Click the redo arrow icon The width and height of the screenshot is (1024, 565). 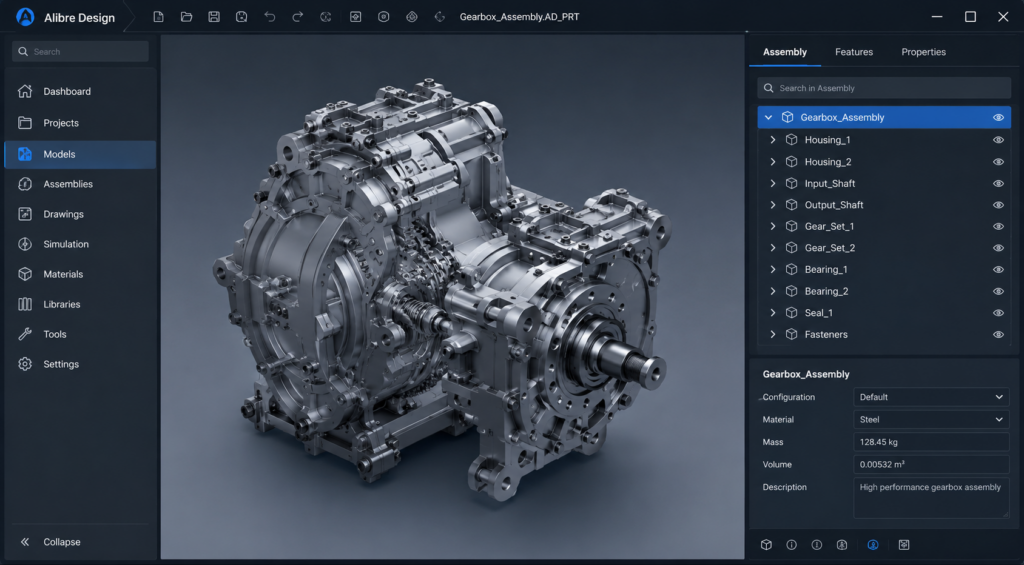pos(297,17)
